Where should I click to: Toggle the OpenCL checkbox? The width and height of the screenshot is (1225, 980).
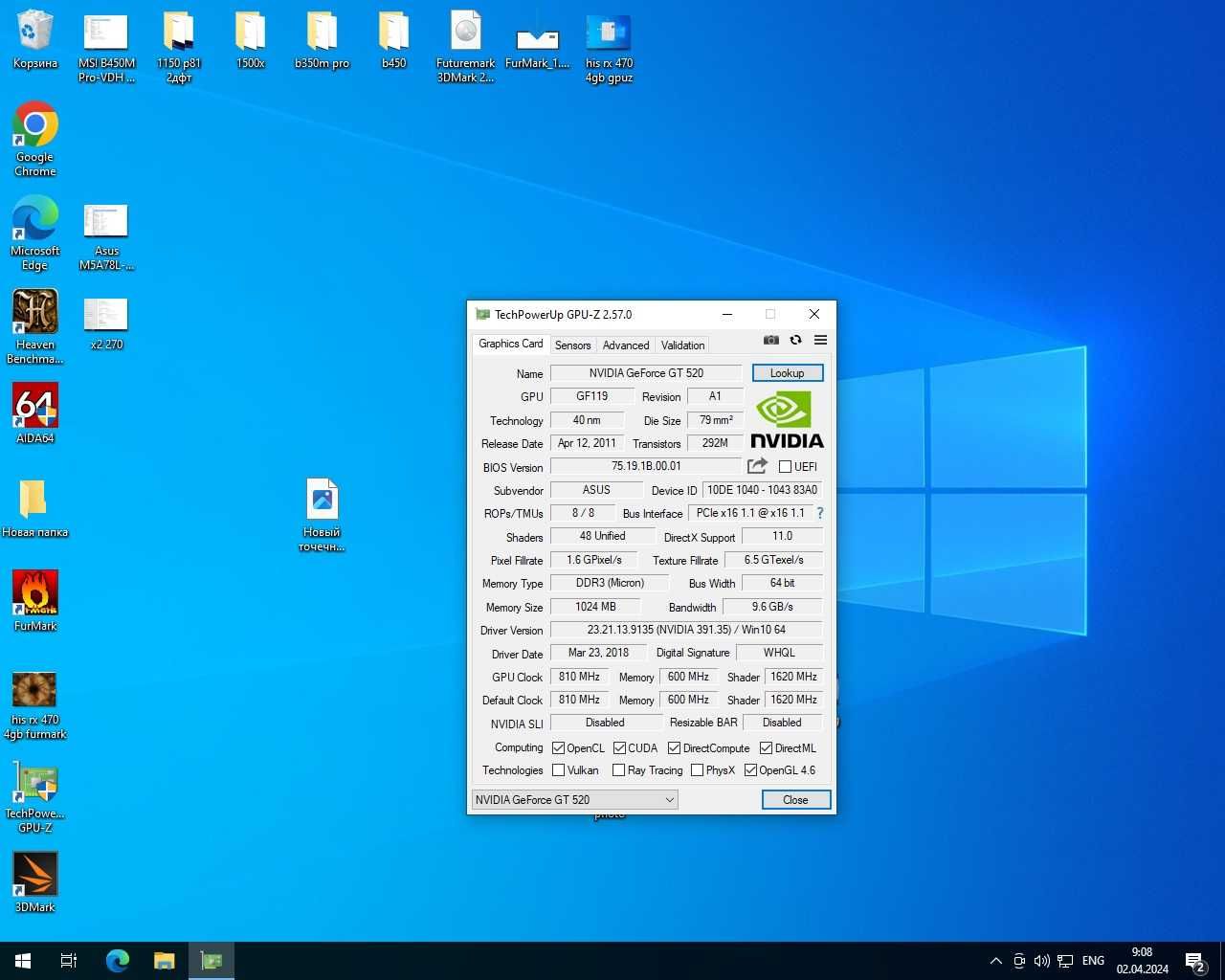coord(559,748)
